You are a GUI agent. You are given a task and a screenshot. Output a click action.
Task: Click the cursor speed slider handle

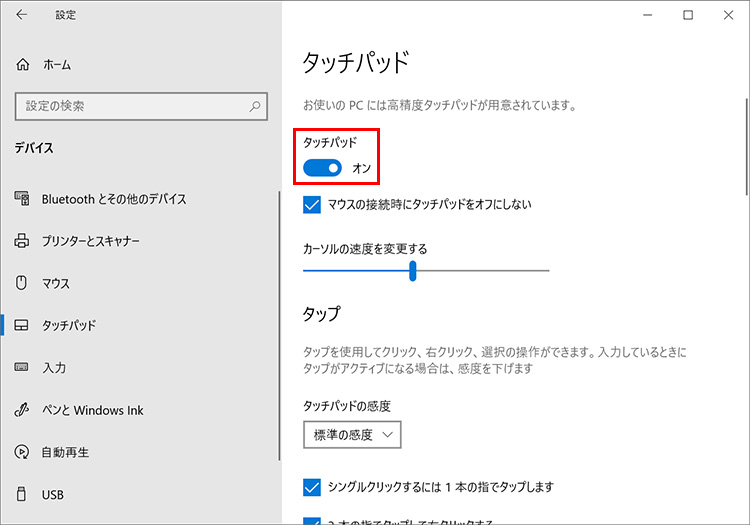tap(412, 271)
